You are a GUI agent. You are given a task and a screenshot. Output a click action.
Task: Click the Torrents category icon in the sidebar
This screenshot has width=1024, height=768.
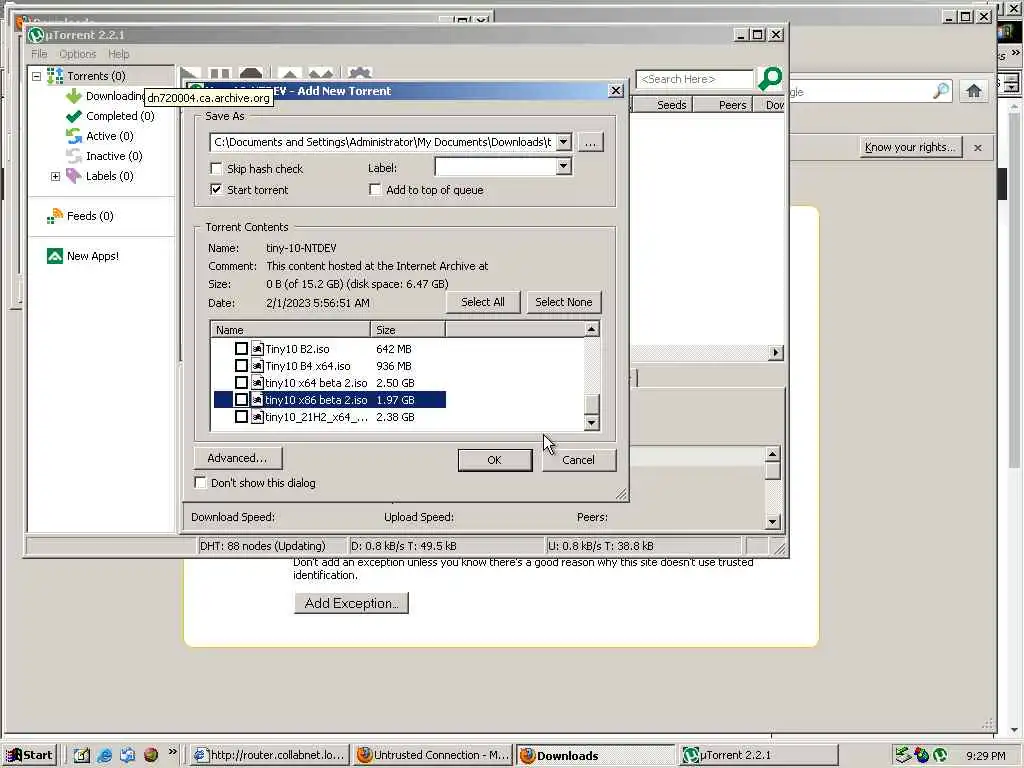point(55,76)
